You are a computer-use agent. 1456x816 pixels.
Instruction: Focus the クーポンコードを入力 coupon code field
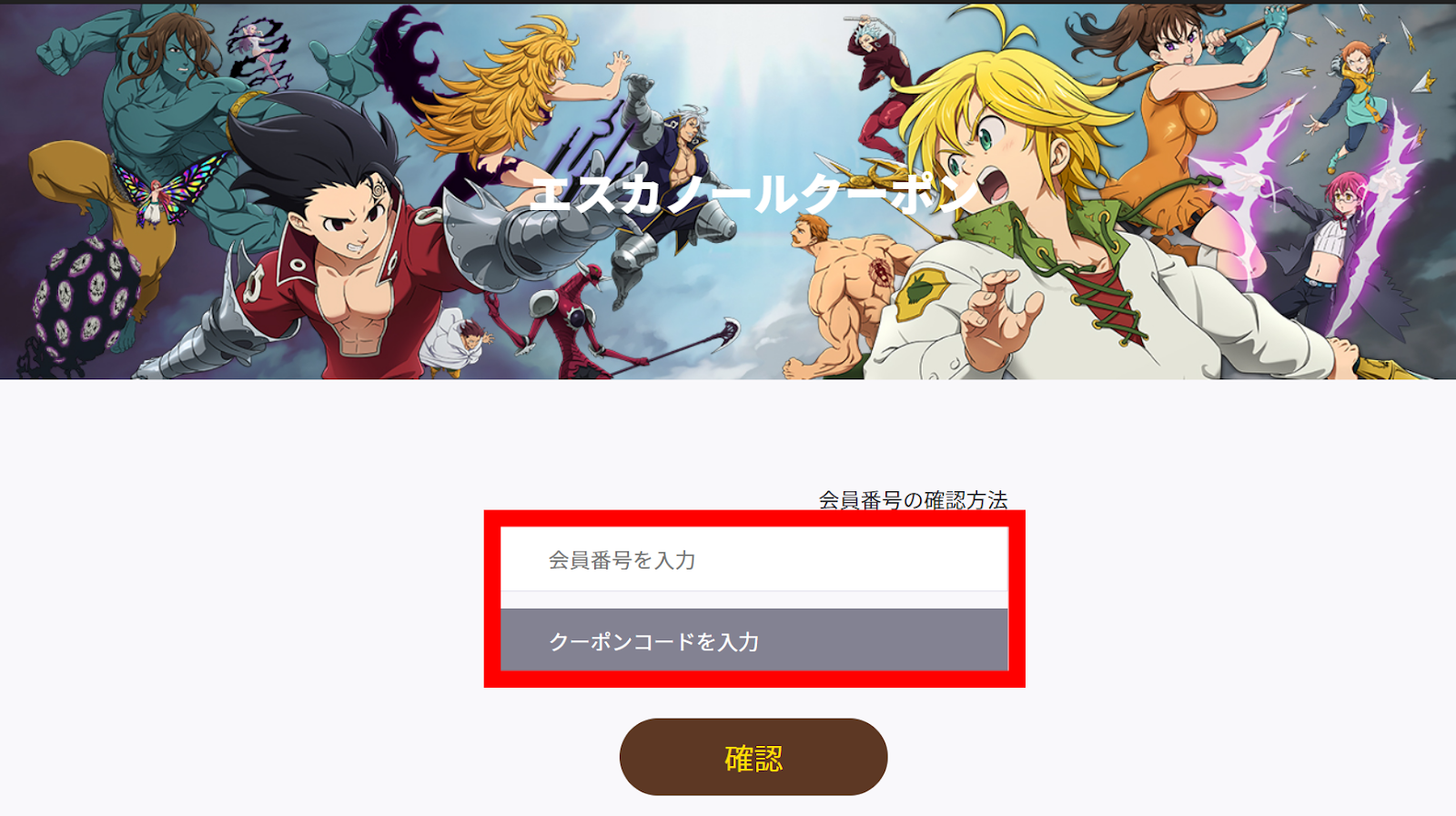pyautogui.click(x=754, y=640)
